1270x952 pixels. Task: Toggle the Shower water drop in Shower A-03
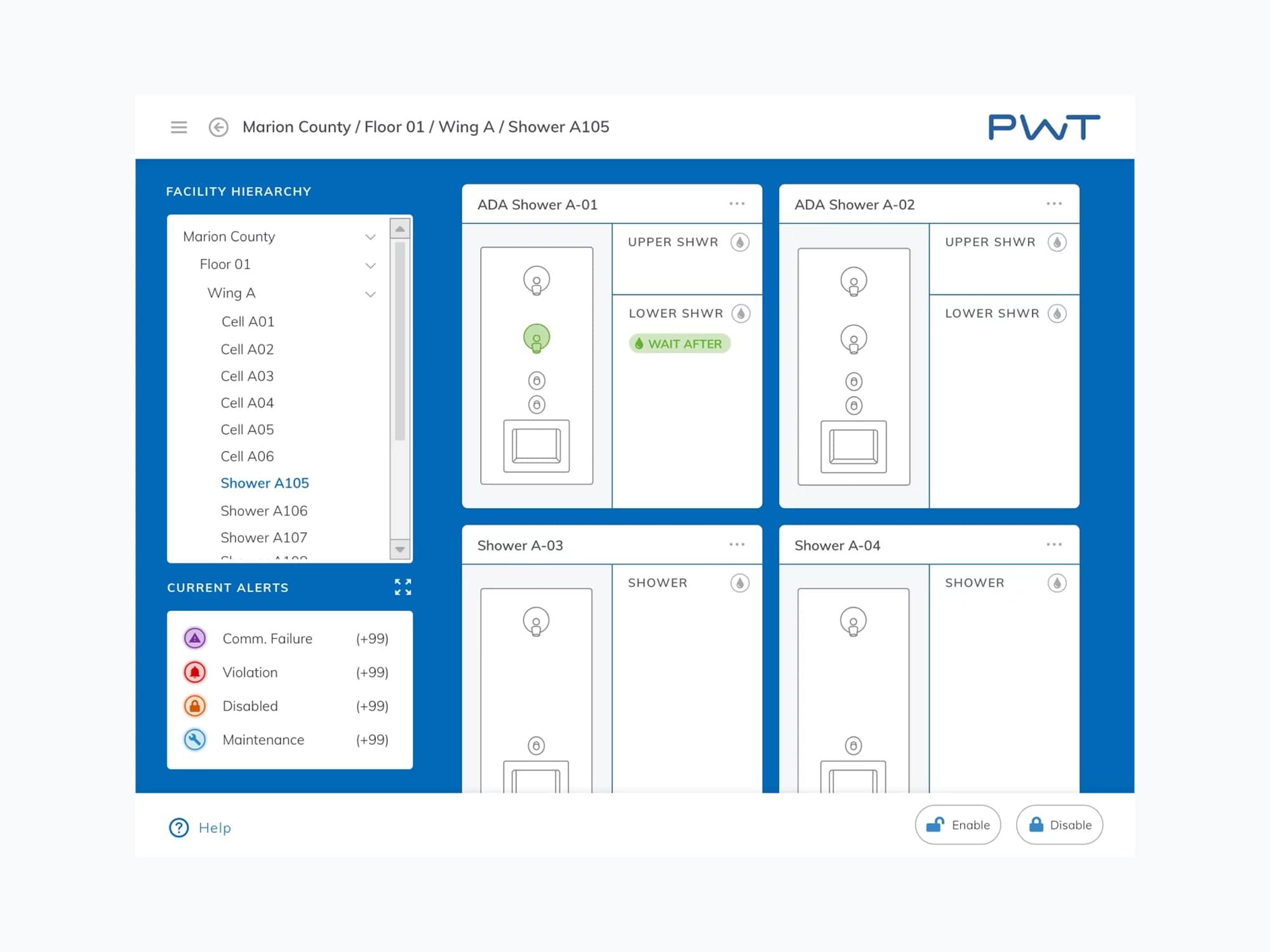[740, 583]
